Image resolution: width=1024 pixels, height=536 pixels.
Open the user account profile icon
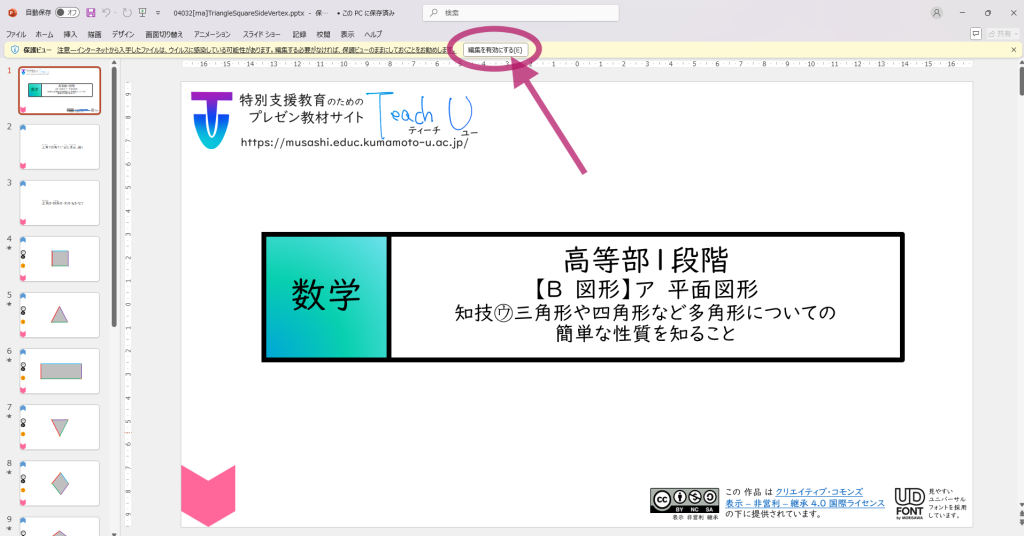pyautogui.click(x=936, y=13)
